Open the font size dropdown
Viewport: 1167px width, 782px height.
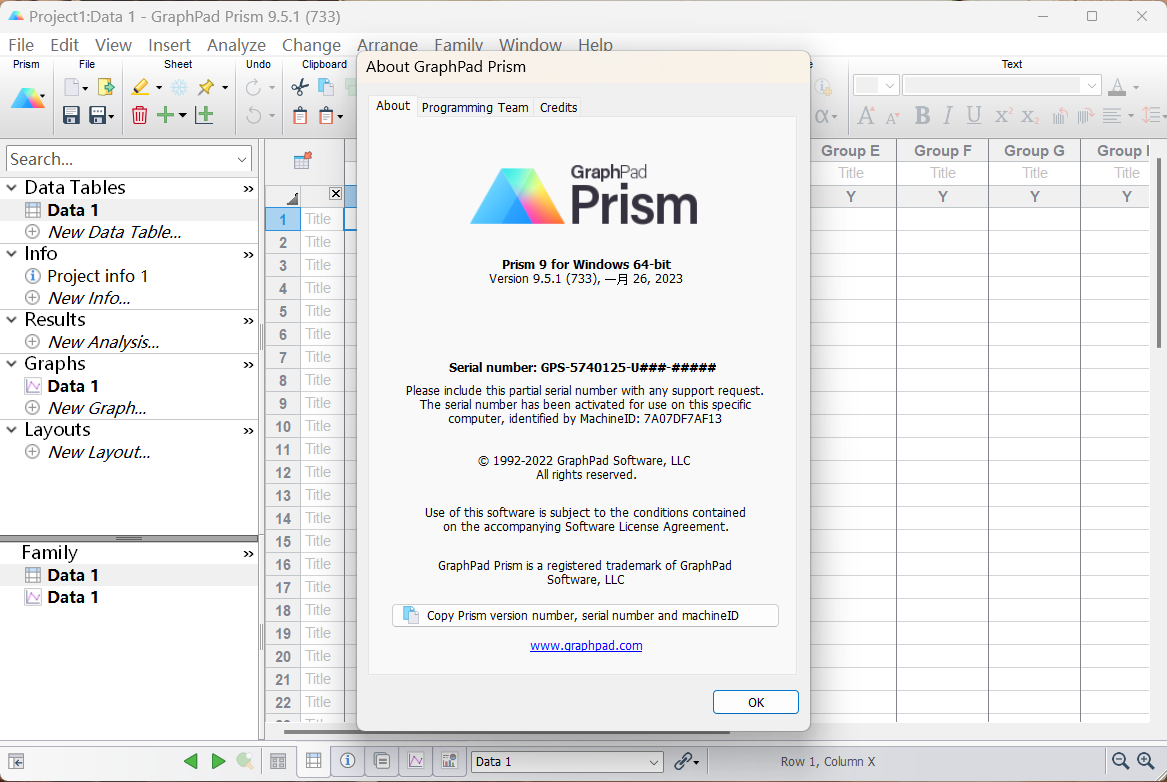(x=889, y=86)
